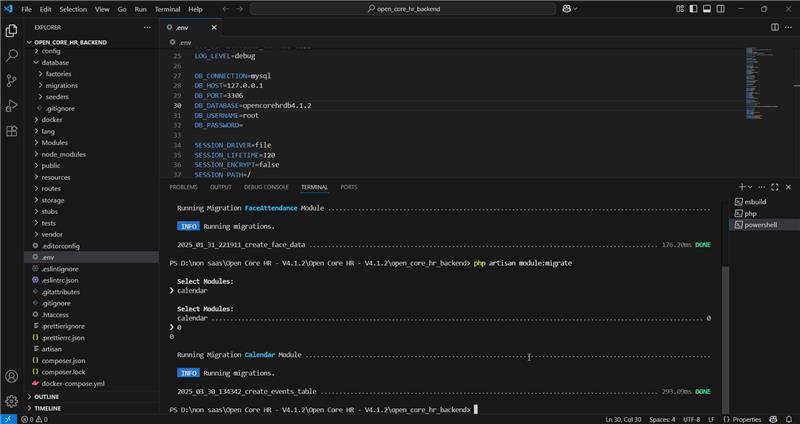Click the remote window status icon
Viewport: 800px width, 424px height.
(x=8, y=419)
